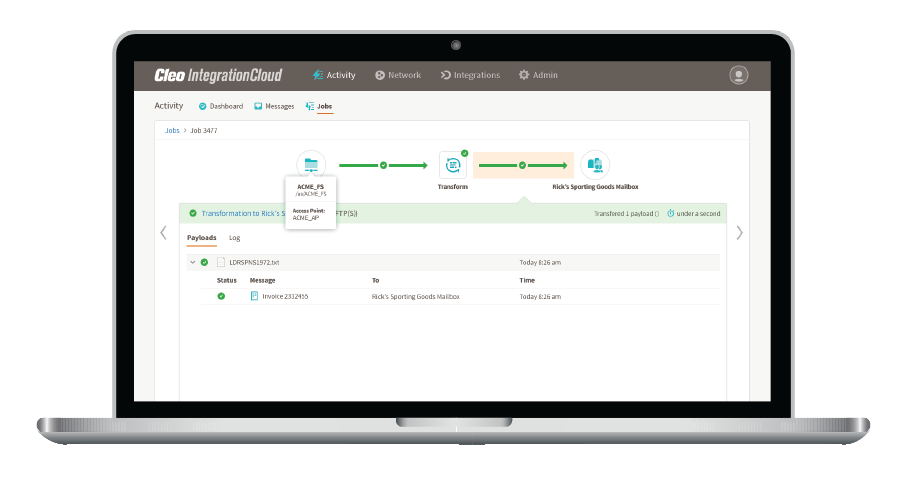Switch to the Log tab
The width and height of the screenshot is (918, 481).
[x=234, y=238]
